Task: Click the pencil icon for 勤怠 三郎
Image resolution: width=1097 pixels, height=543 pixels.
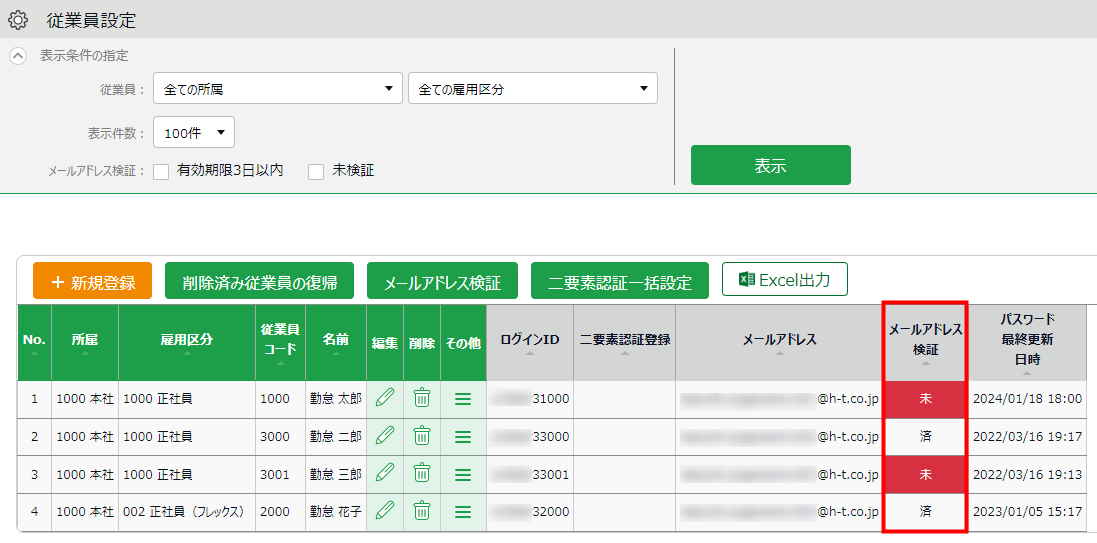Action: coord(385,474)
